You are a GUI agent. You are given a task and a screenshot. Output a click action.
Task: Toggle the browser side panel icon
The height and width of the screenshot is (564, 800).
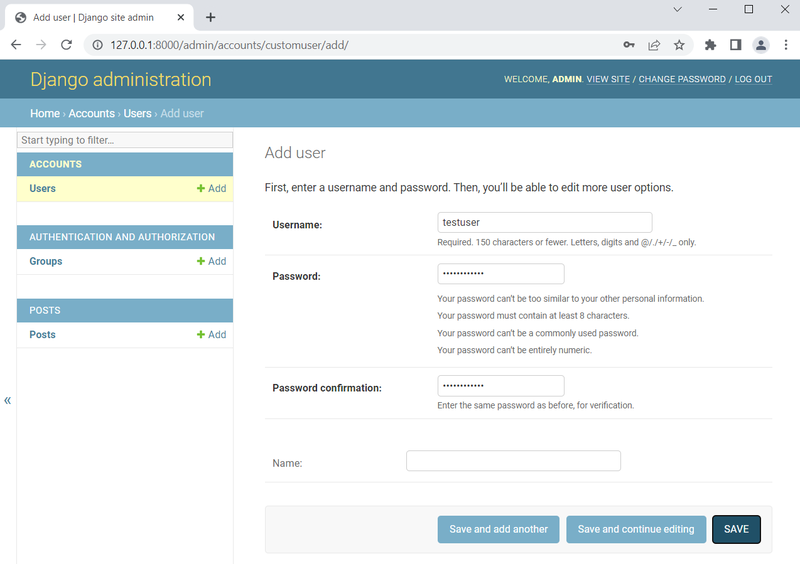point(735,45)
